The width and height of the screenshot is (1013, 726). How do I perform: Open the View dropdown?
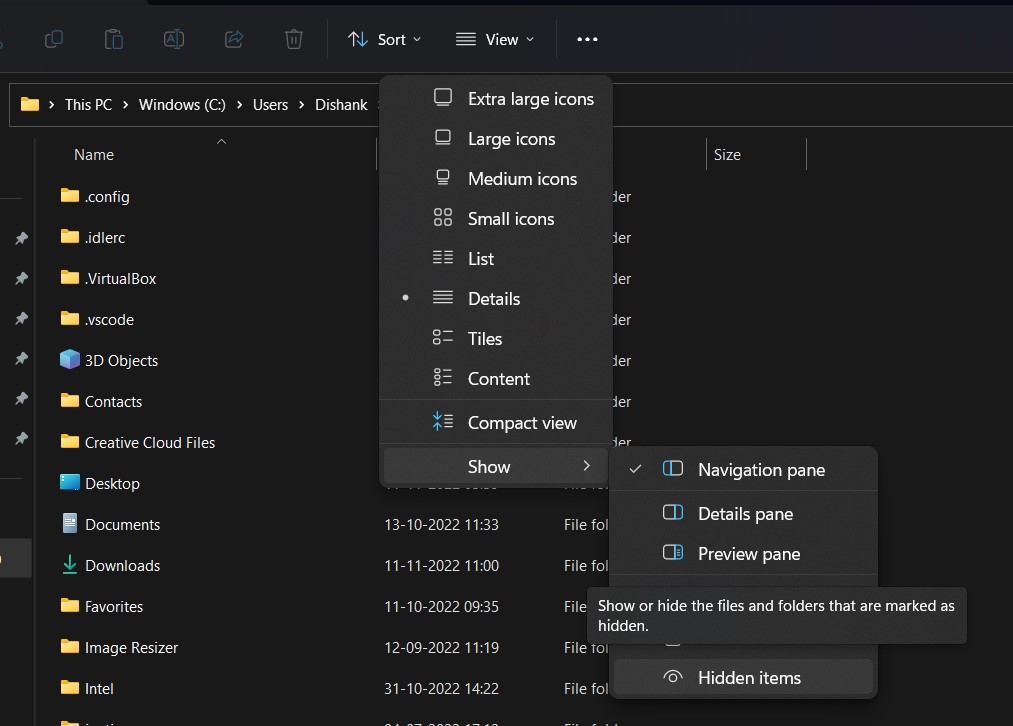(x=495, y=39)
